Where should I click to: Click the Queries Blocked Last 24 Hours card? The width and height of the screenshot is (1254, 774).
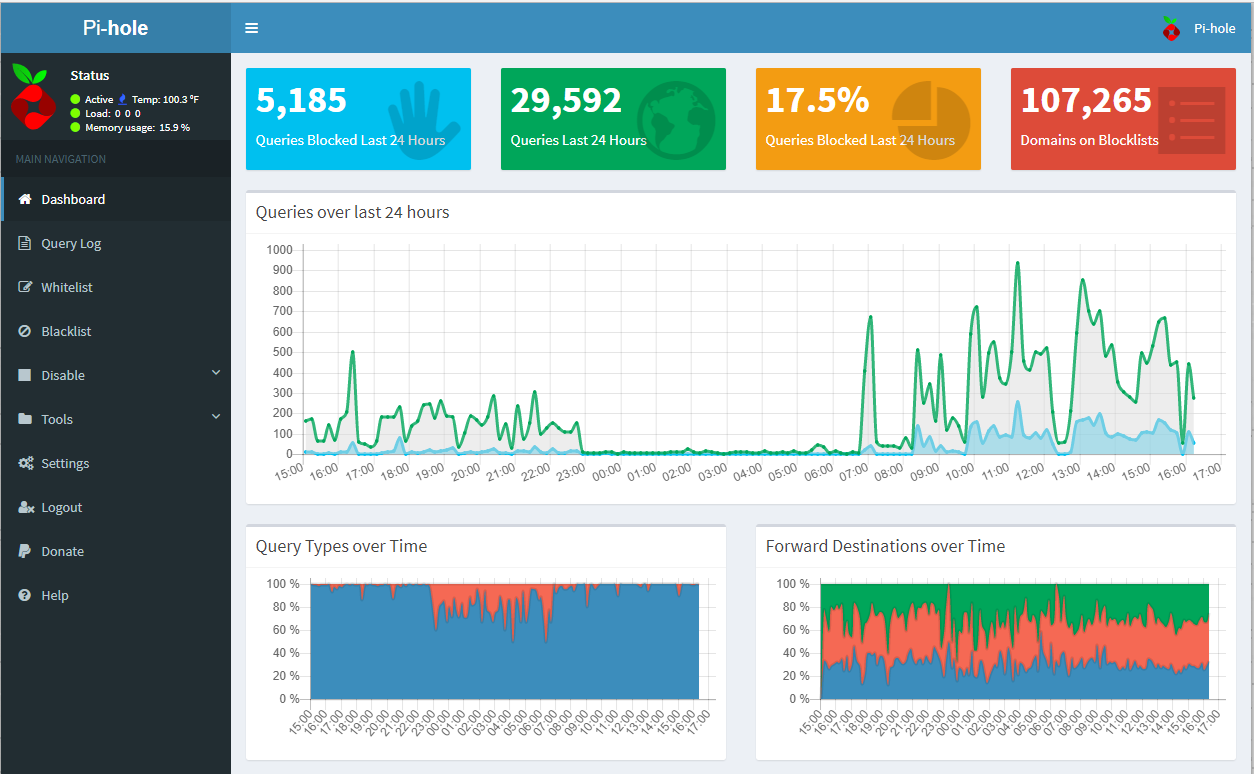click(358, 118)
